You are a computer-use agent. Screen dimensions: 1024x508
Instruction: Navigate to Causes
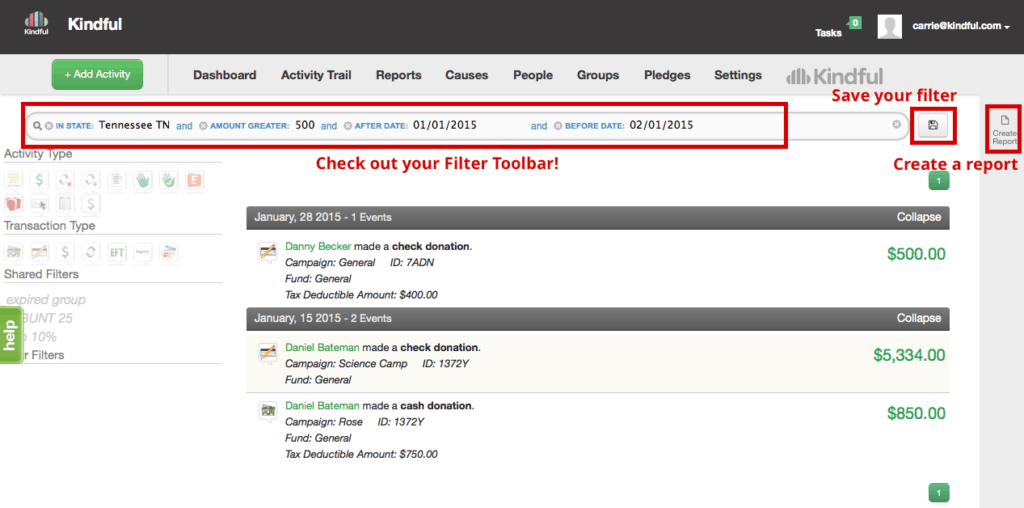pyautogui.click(x=467, y=75)
